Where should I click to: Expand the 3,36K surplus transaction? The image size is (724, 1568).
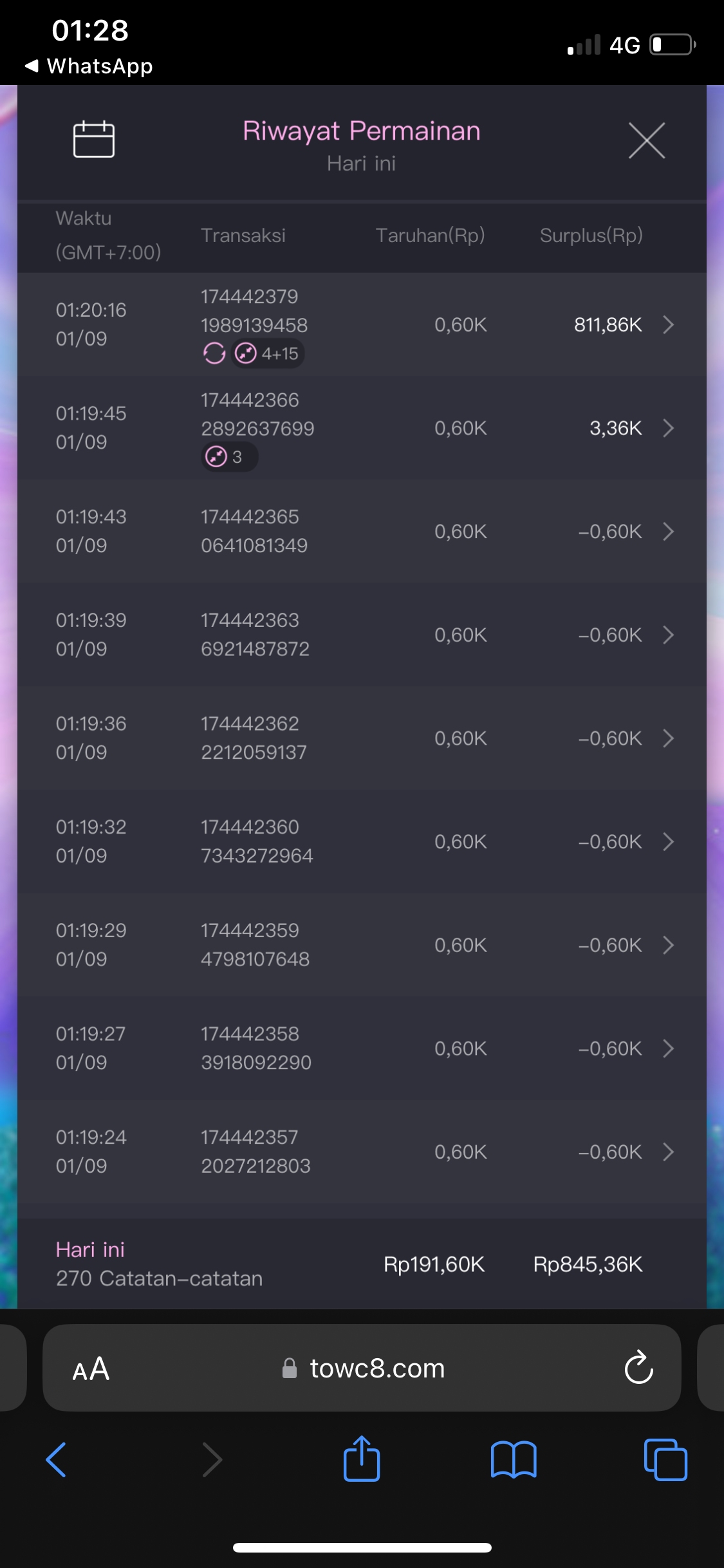pyautogui.click(x=668, y=428)
